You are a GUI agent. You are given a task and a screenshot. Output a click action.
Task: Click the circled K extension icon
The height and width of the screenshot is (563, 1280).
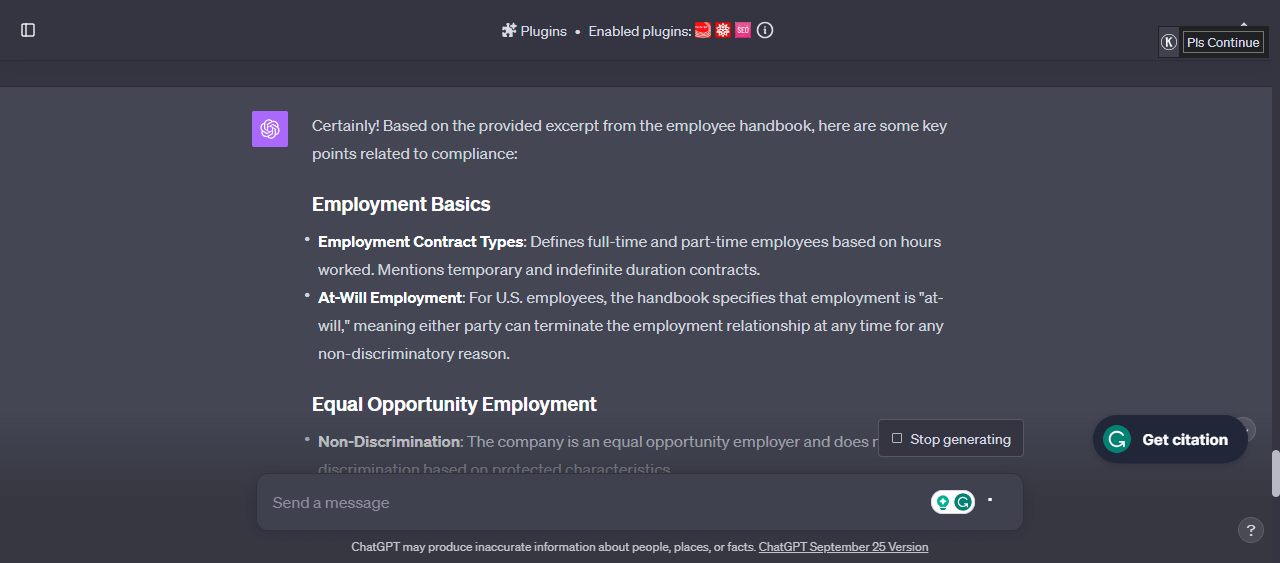coord(1169,42)
